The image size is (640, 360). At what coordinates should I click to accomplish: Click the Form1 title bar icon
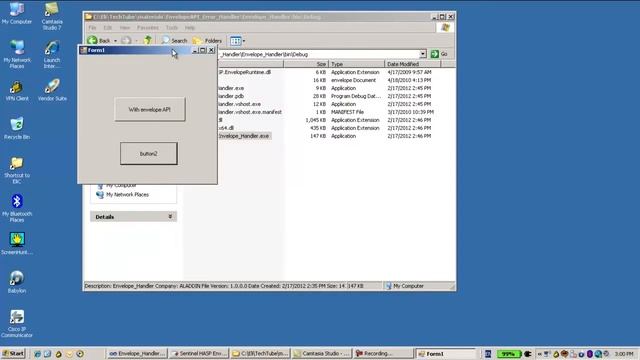click(x=84, y=50)
